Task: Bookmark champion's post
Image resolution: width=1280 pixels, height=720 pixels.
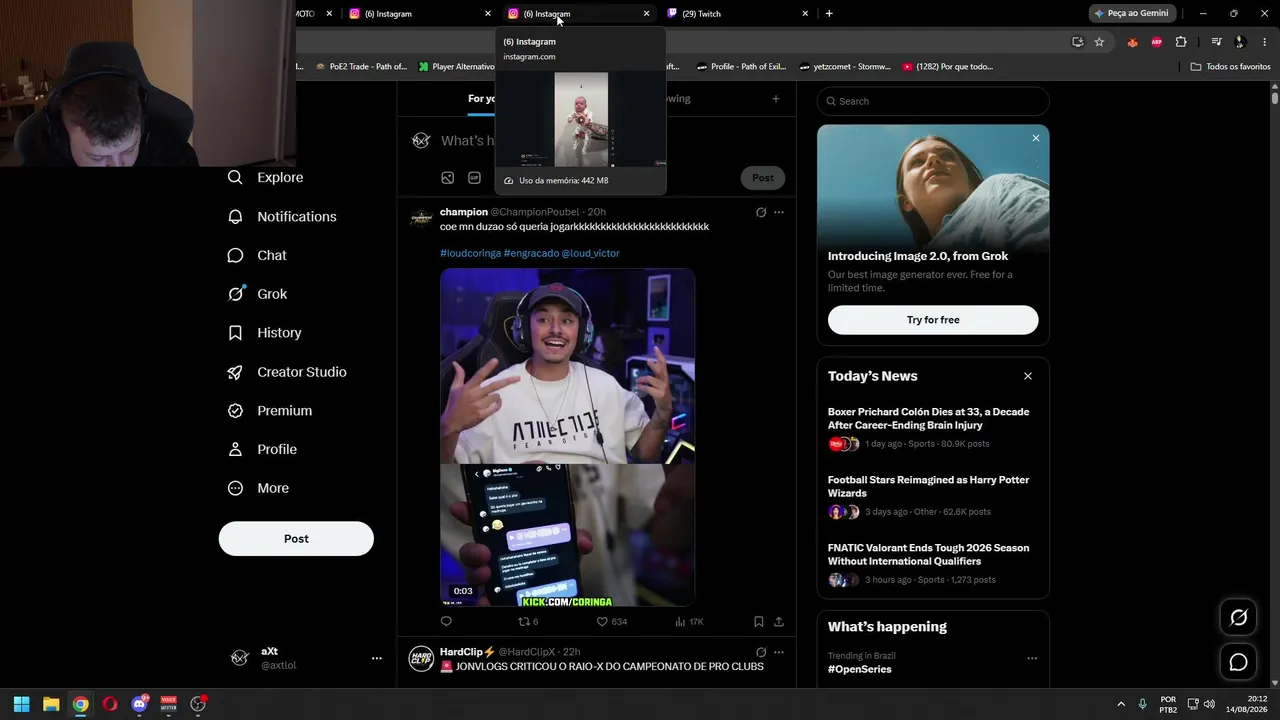Action: tap(759, 621)
